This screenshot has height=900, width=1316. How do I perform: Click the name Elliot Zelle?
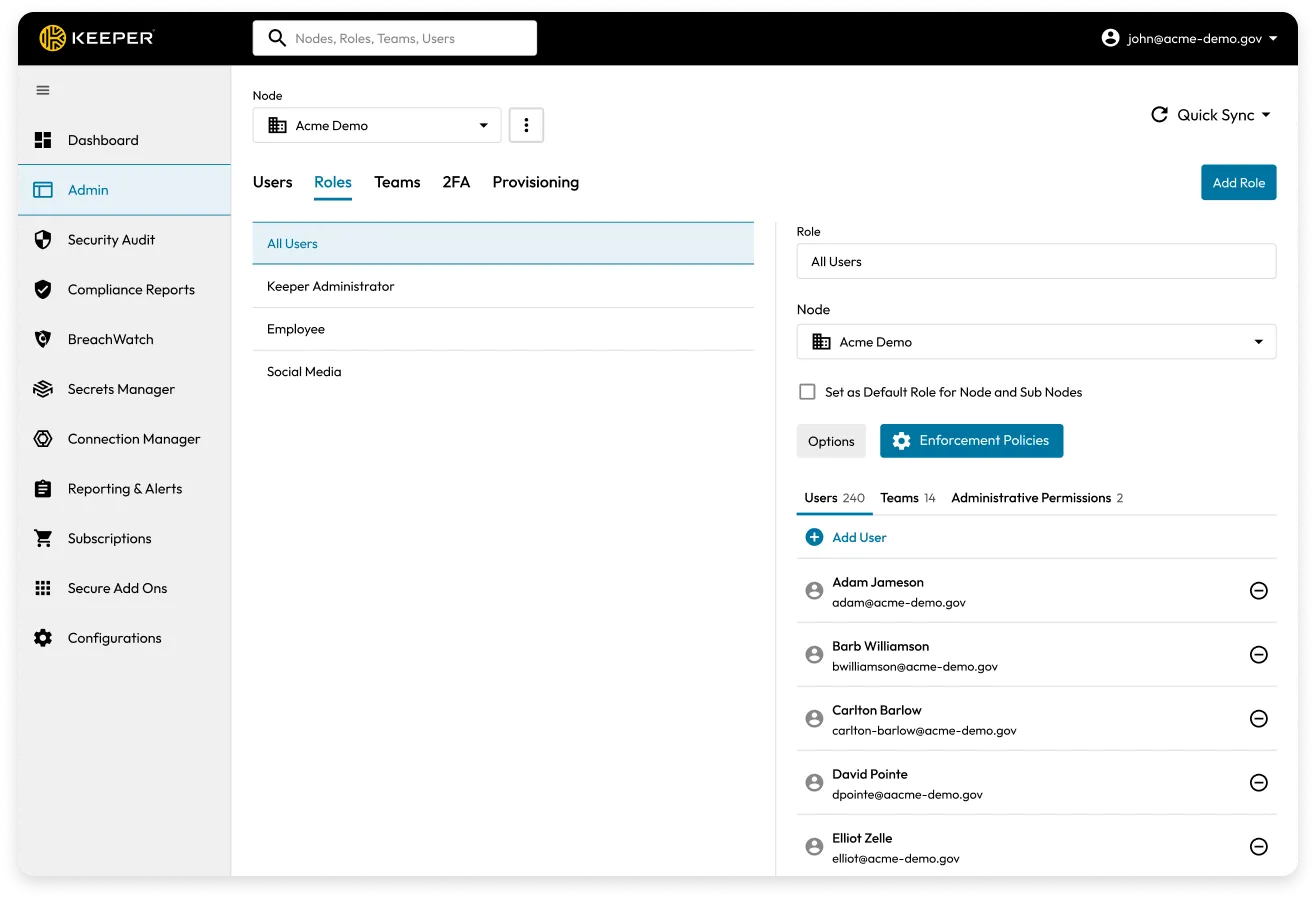862,838
